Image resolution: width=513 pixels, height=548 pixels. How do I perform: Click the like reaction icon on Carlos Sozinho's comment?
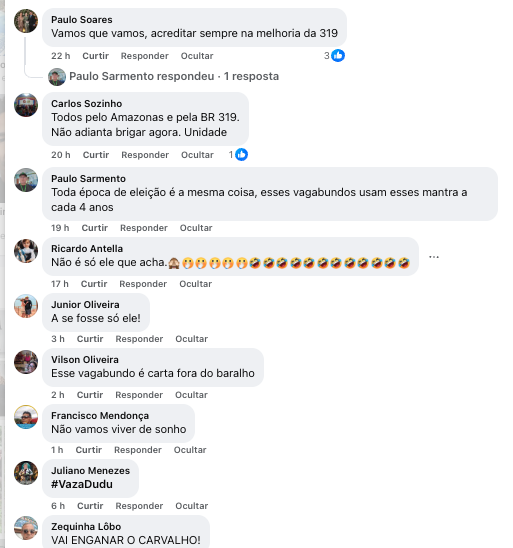[x=241, y=154]
